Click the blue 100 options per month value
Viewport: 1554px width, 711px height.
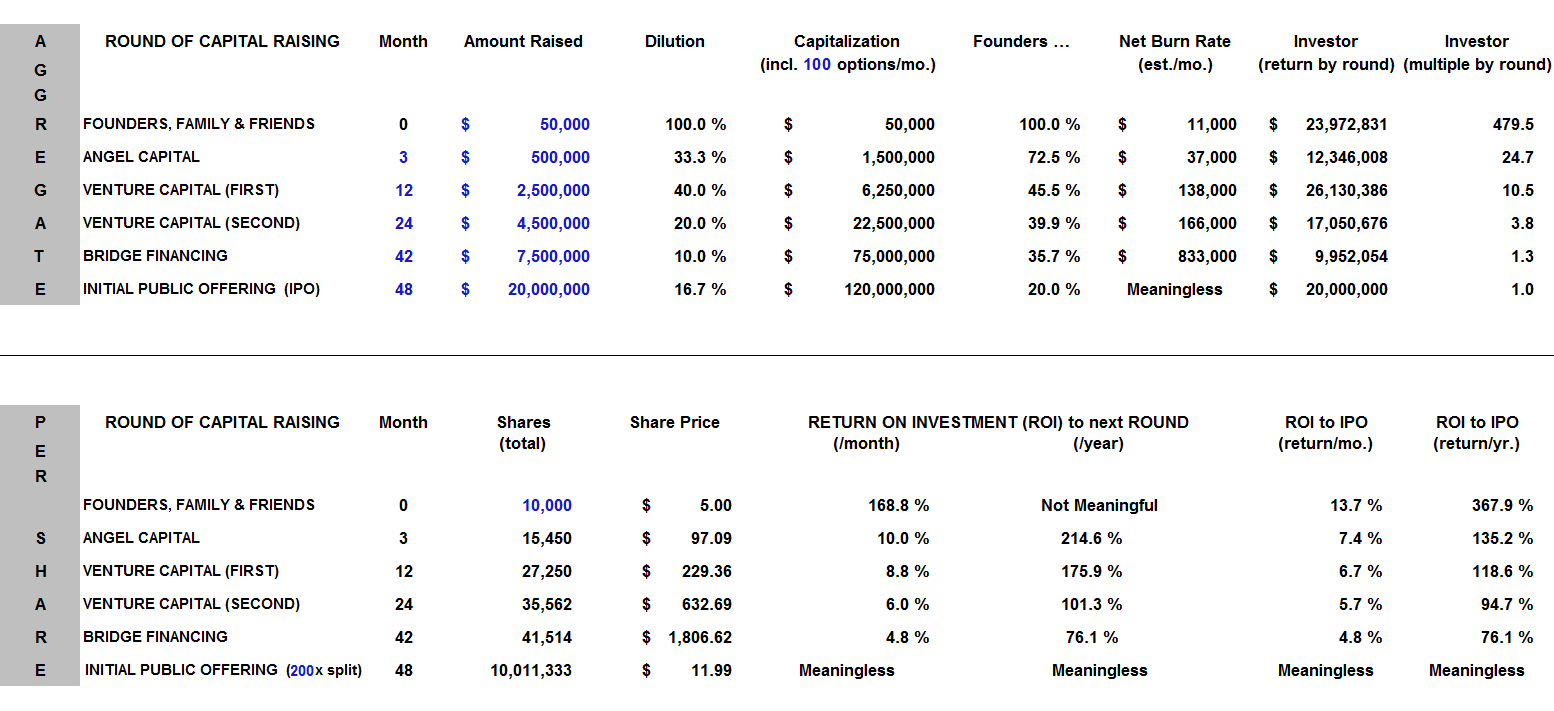tap(817, 65)
